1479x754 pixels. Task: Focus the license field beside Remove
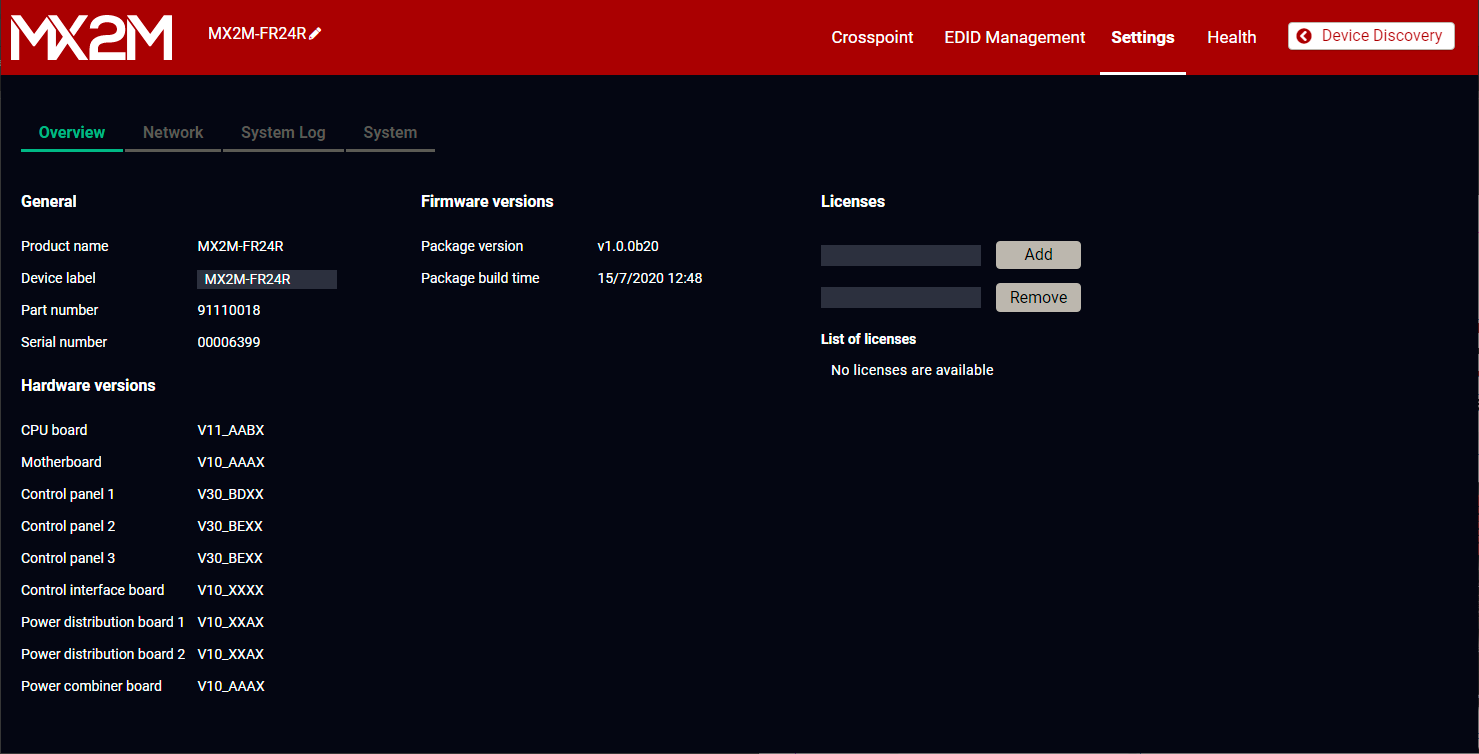click(901, 297)
